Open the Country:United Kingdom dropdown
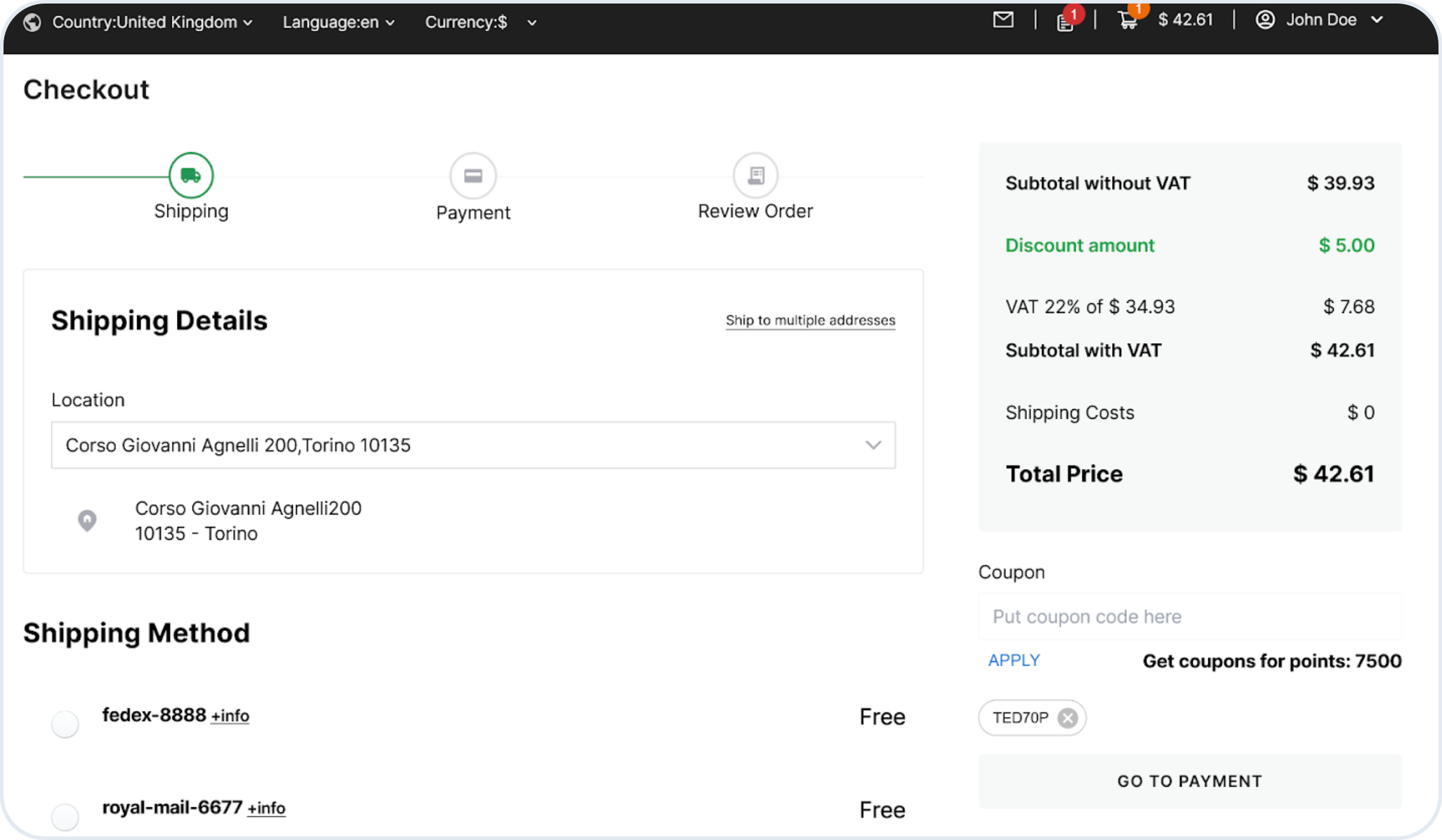Image resolution: width=1442 pixels, height=840 pixels. 152,22
